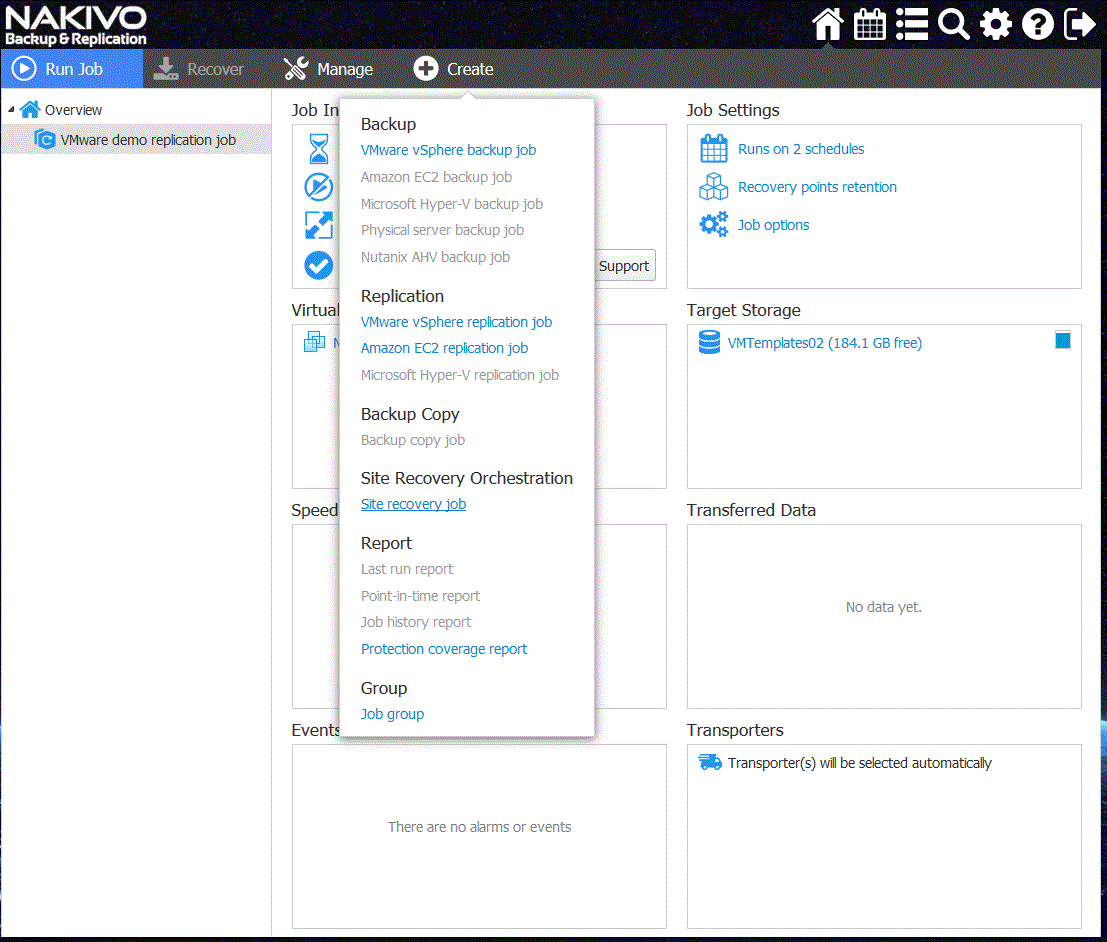Image resolution: width=1107 pixels, height=942 pixels.
Task: Click the transporter truck icon
Action: click(x=710, y=762)
